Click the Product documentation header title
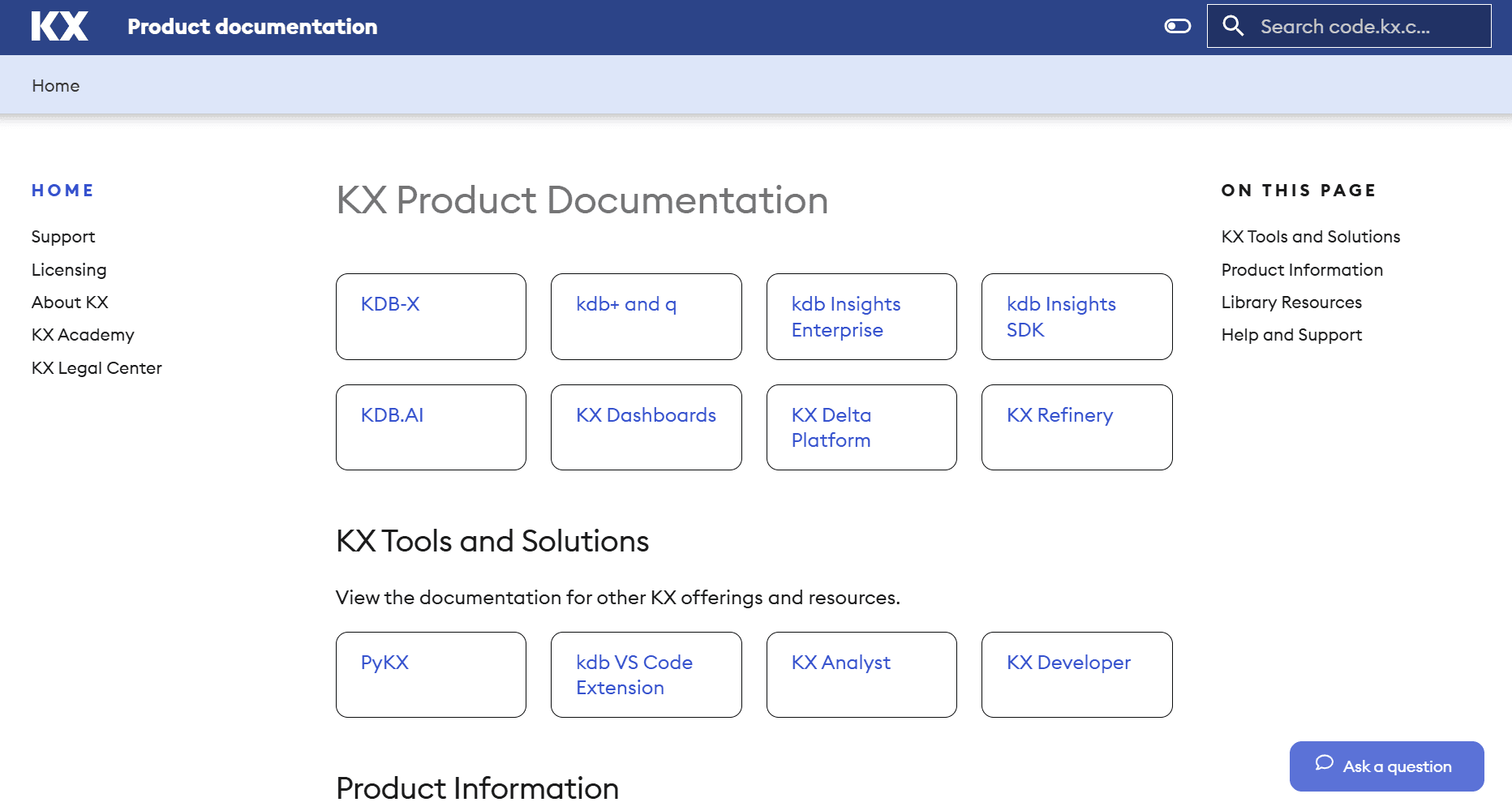This screenshot has width=1512, height=811. click(x=252, y=27)
